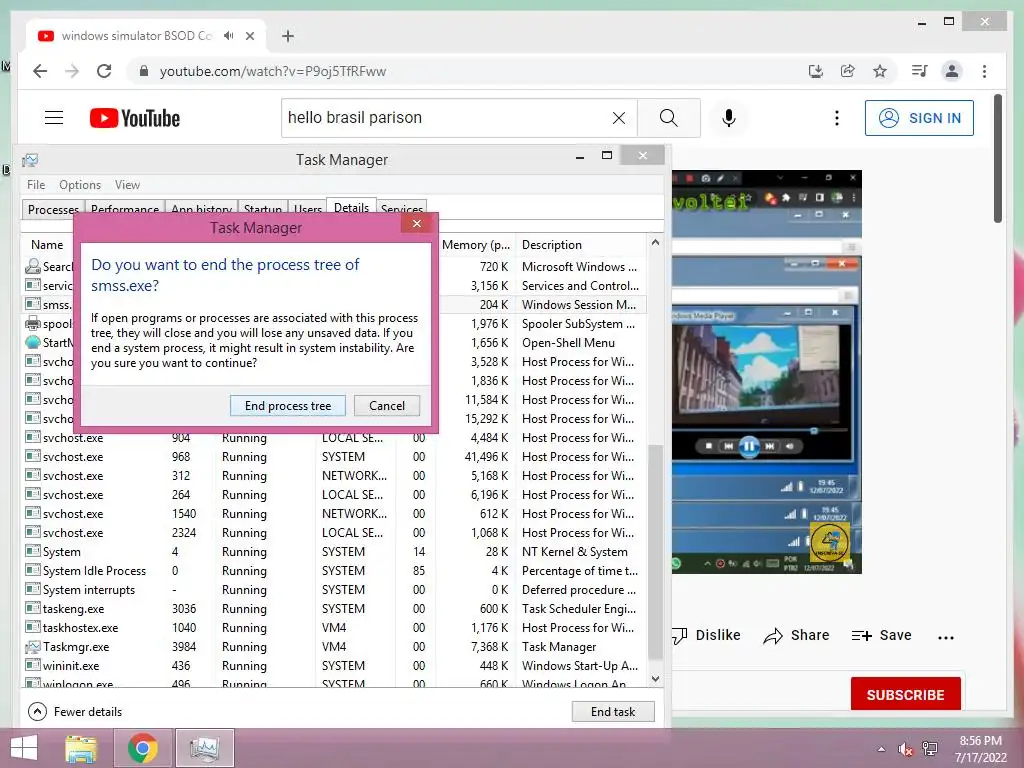Click SIGN IN on YouTube
The width and height of the screenshot is (1024, 768).
point(919,118)
